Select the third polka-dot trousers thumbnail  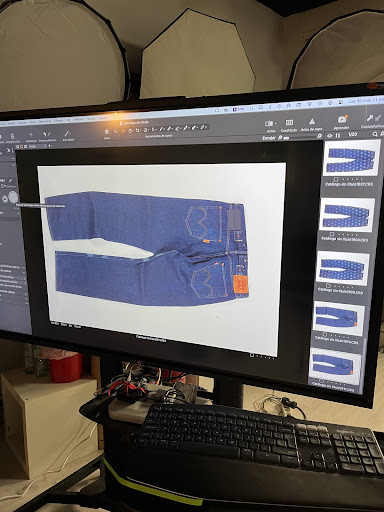click(x=342, y=268)
